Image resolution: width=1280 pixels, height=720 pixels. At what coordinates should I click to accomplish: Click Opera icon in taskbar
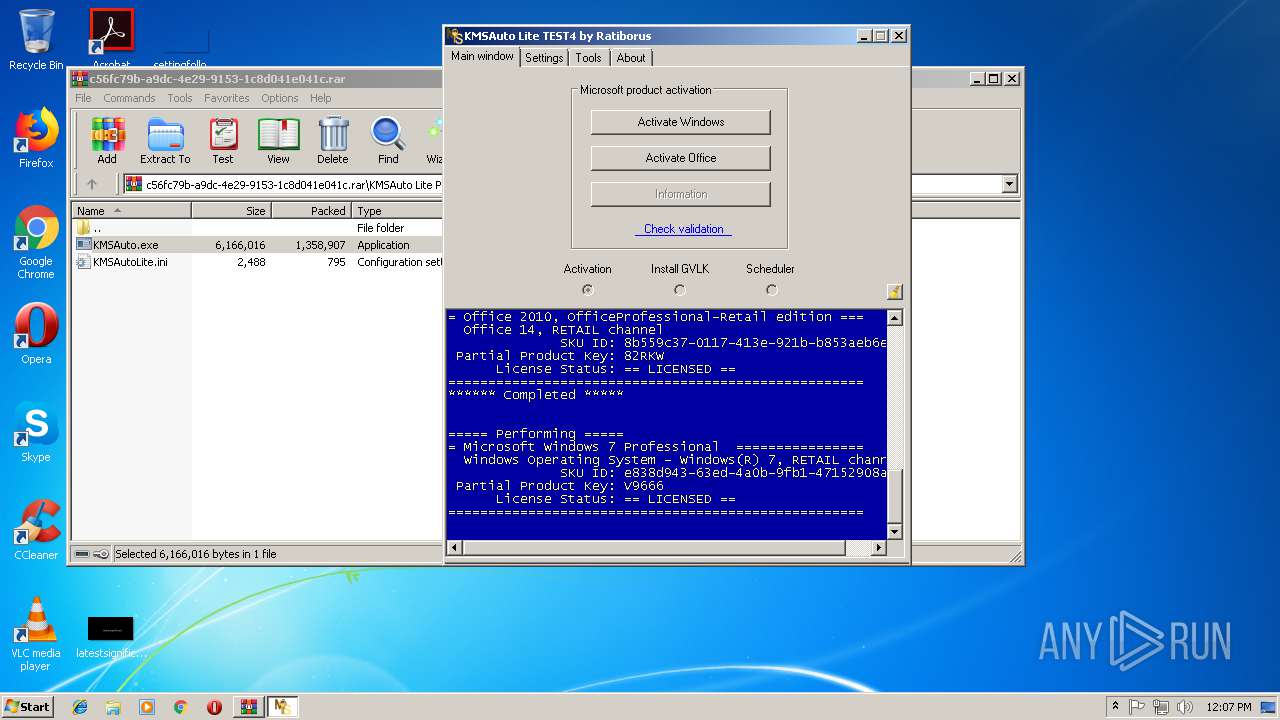pyautogui.click(x=214, y=707)
